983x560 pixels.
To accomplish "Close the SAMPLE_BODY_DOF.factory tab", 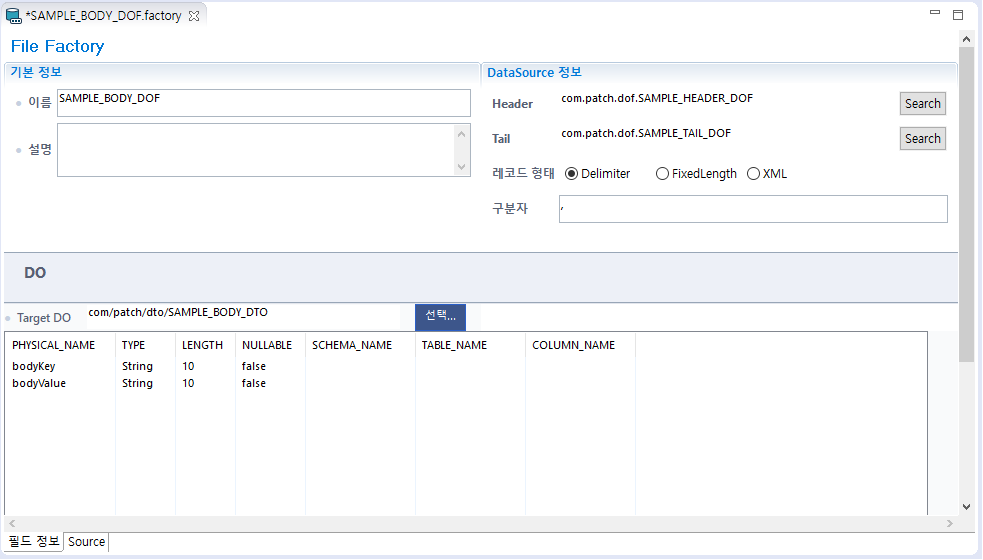I will tap(194, 16).
